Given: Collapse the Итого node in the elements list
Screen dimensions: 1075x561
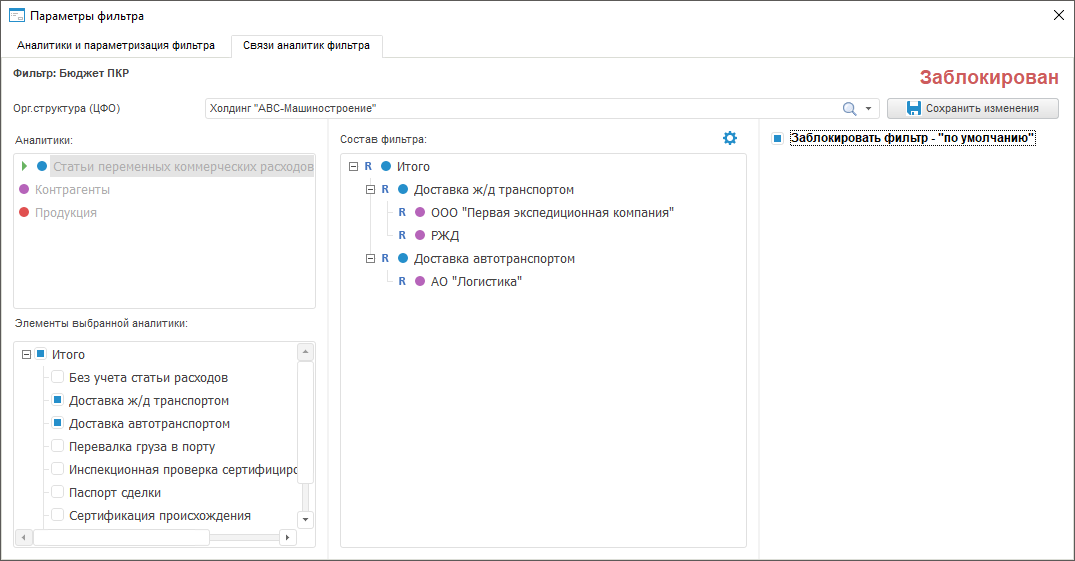Looking at the screenshot, I should 26,354.
